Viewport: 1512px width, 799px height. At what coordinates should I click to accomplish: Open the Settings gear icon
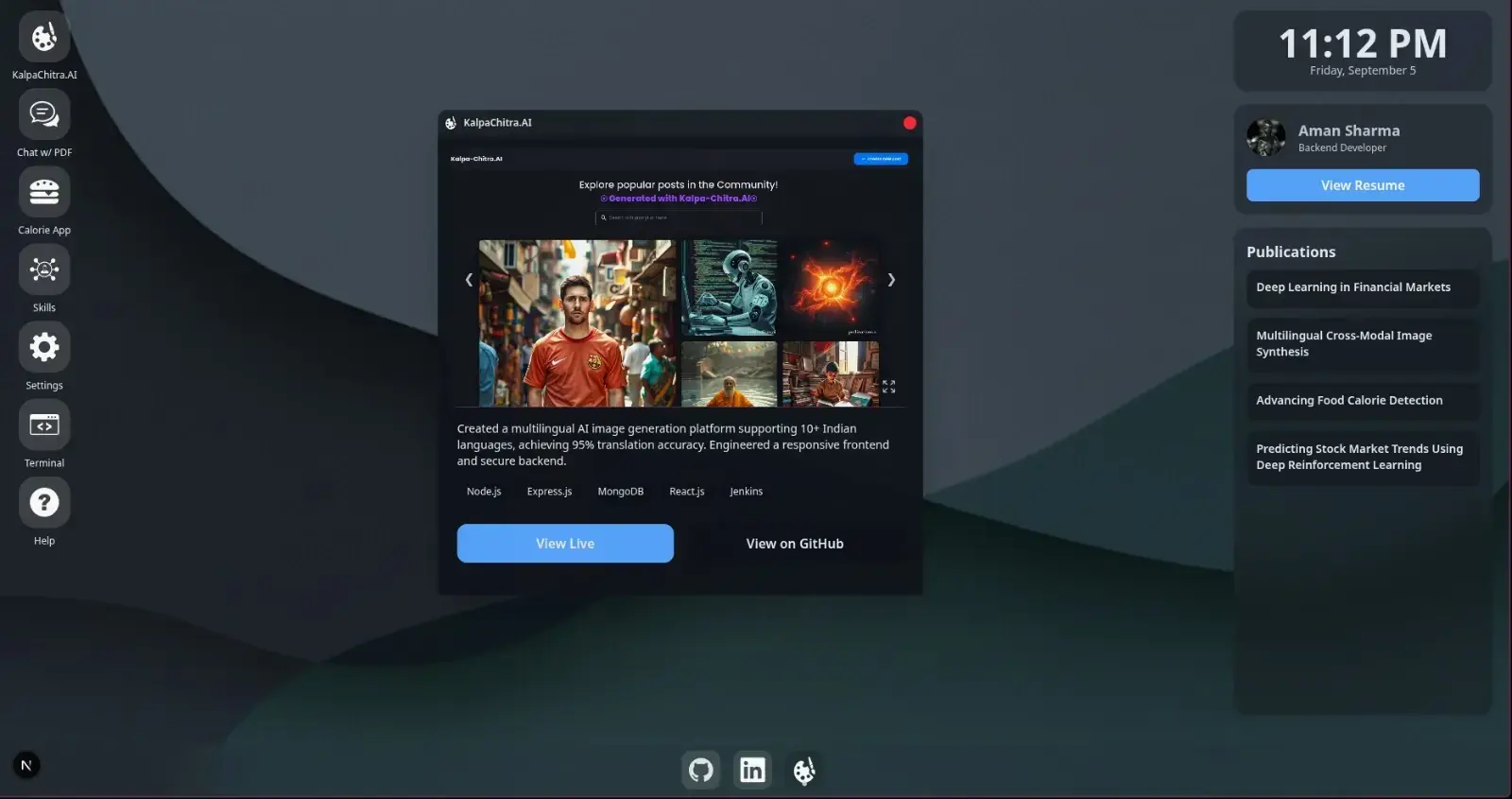coord(44,348)
